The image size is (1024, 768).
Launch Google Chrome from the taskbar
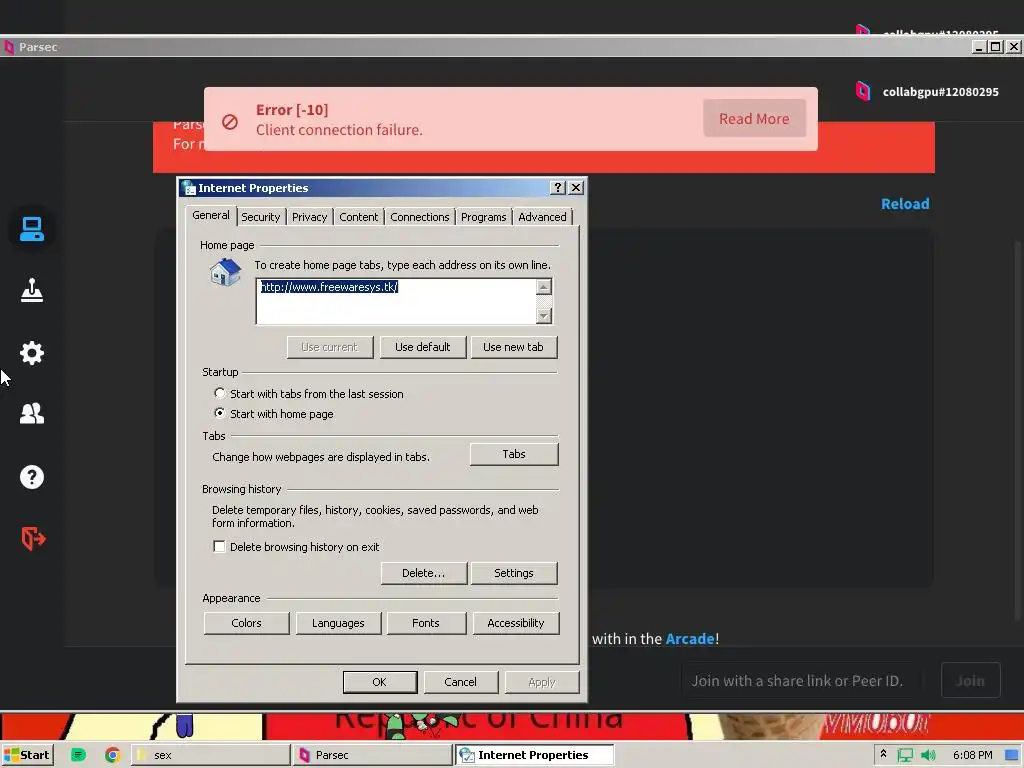coord(112,755)
